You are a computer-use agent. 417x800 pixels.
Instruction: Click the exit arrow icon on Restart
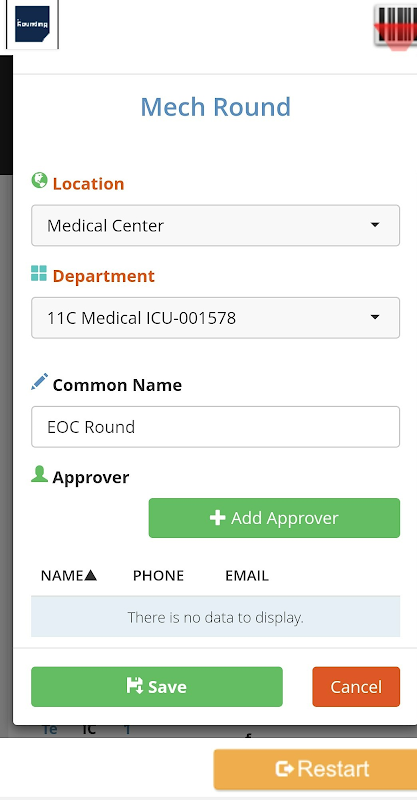point(284,768)
